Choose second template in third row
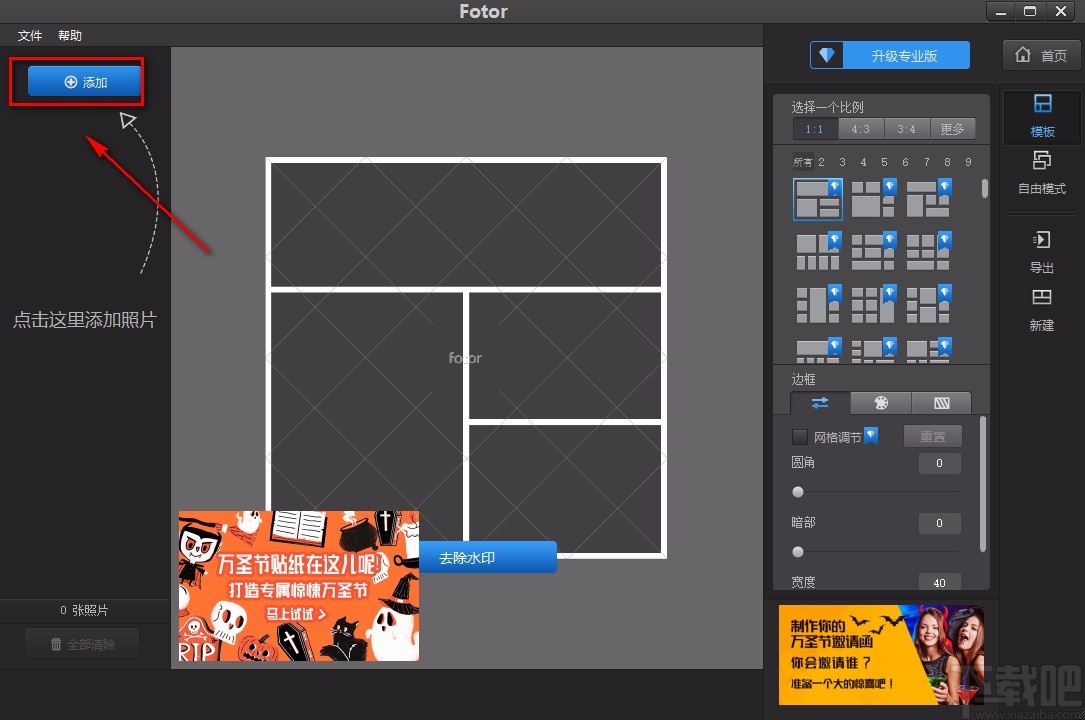This screenshot has width=1085, height=720. pyautogui.click(x=873, y=304)
